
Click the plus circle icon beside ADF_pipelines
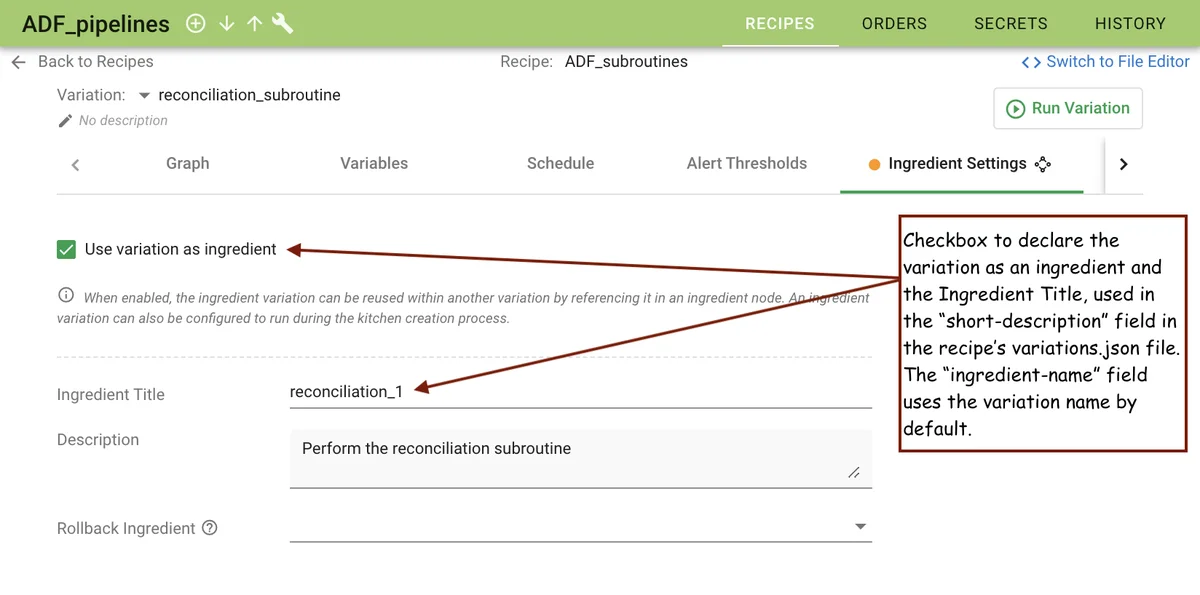[196, 24]
